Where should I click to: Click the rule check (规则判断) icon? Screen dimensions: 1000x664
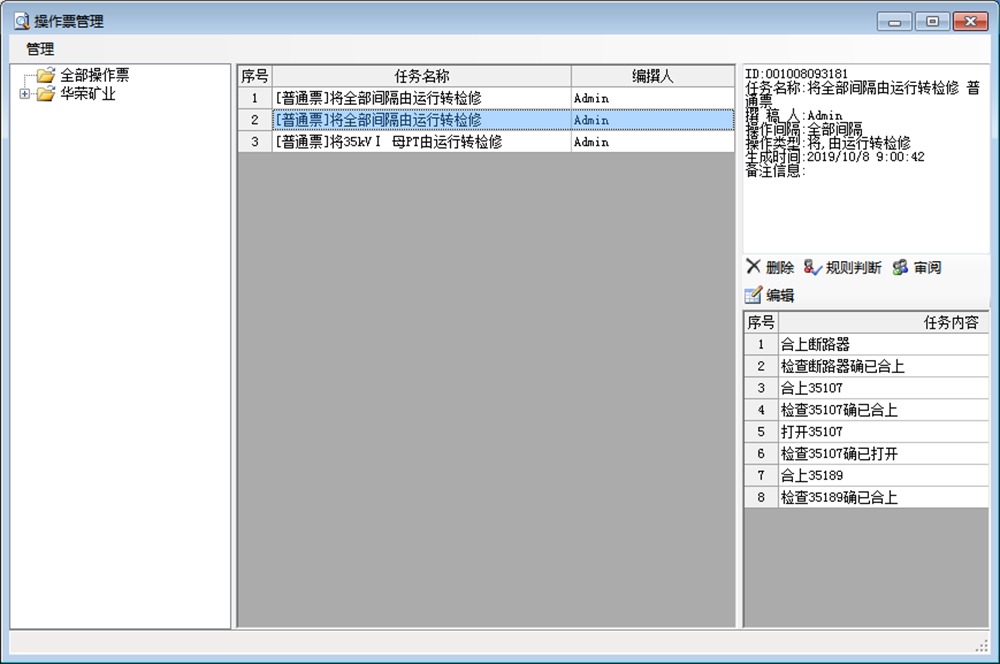coord(812,267)
